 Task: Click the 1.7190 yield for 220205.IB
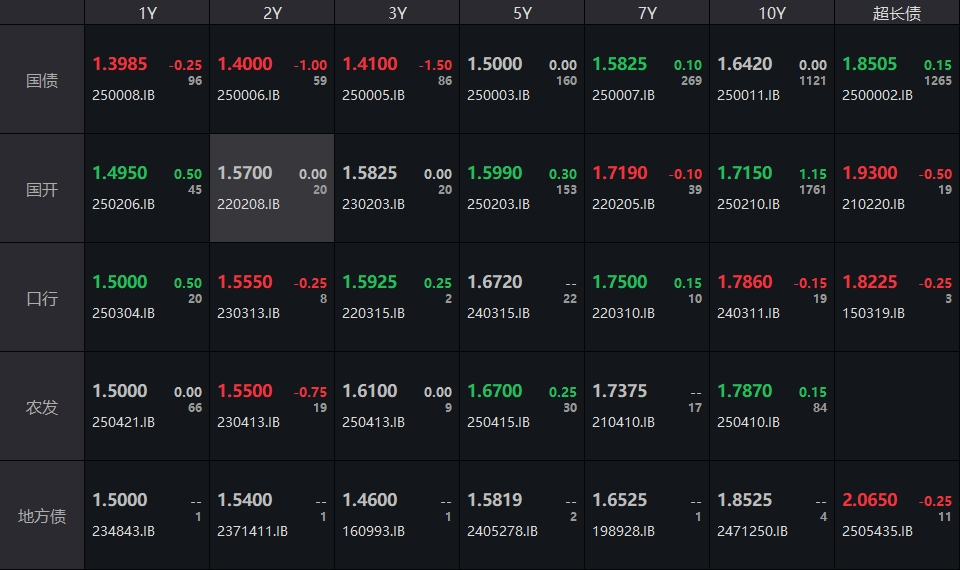click(621, 173)
